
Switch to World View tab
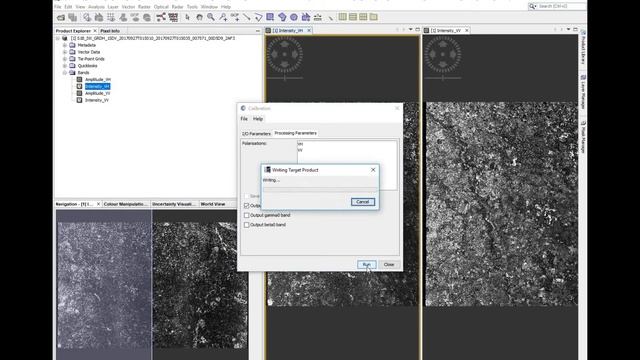pyautogui.click(x=213, y=204)
